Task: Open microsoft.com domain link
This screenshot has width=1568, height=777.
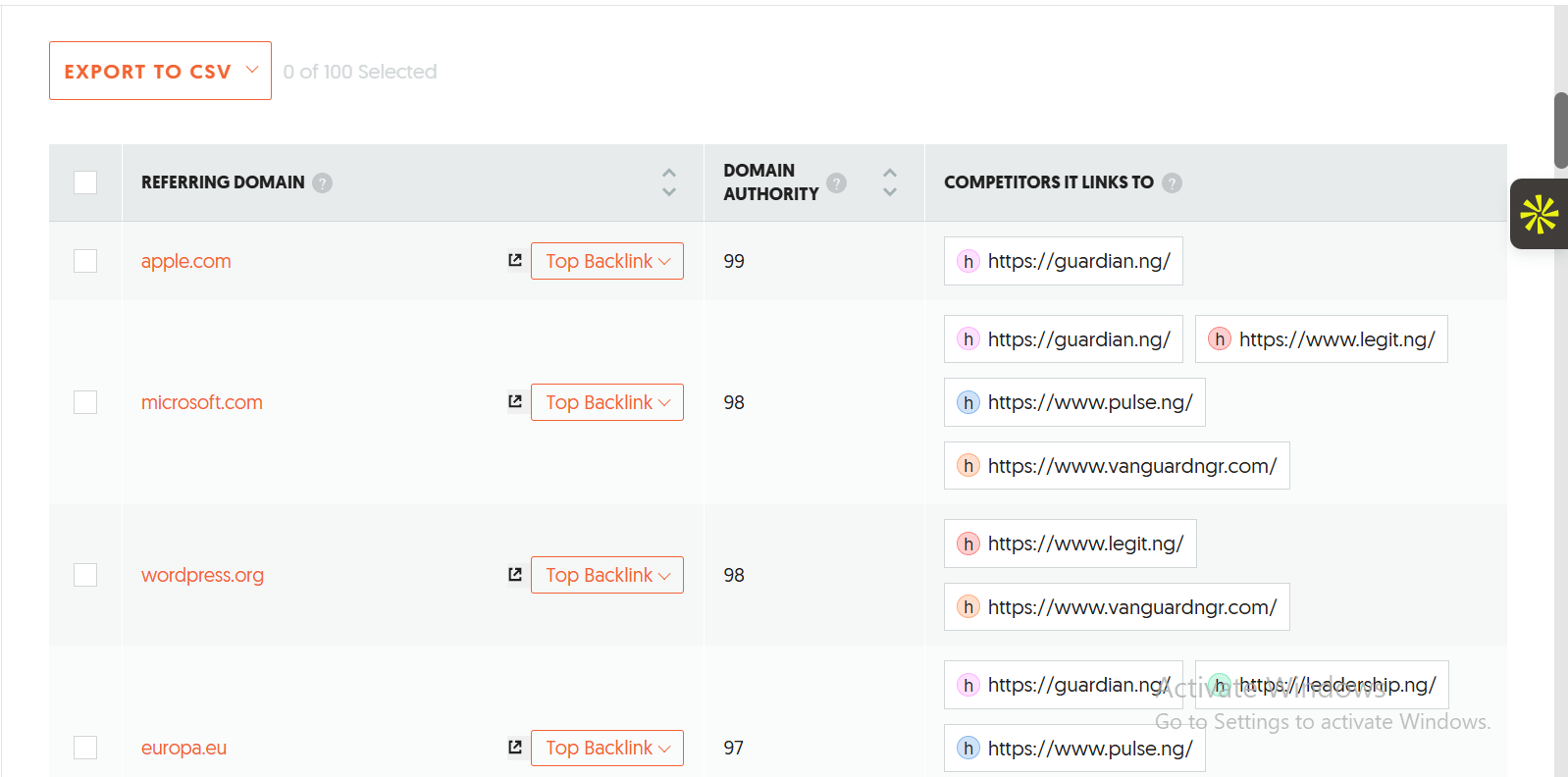Action: pos(202,402)
